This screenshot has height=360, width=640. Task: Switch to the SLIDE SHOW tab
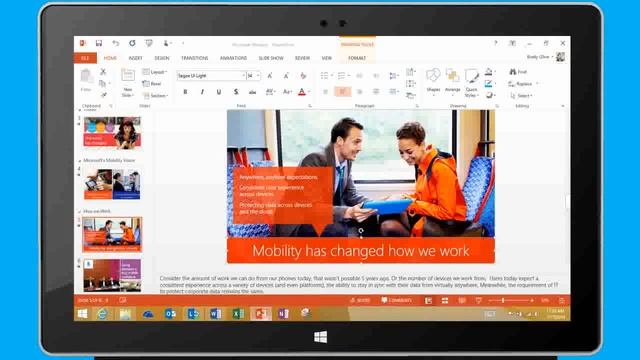pyautogui.click(x=271, y=58)
